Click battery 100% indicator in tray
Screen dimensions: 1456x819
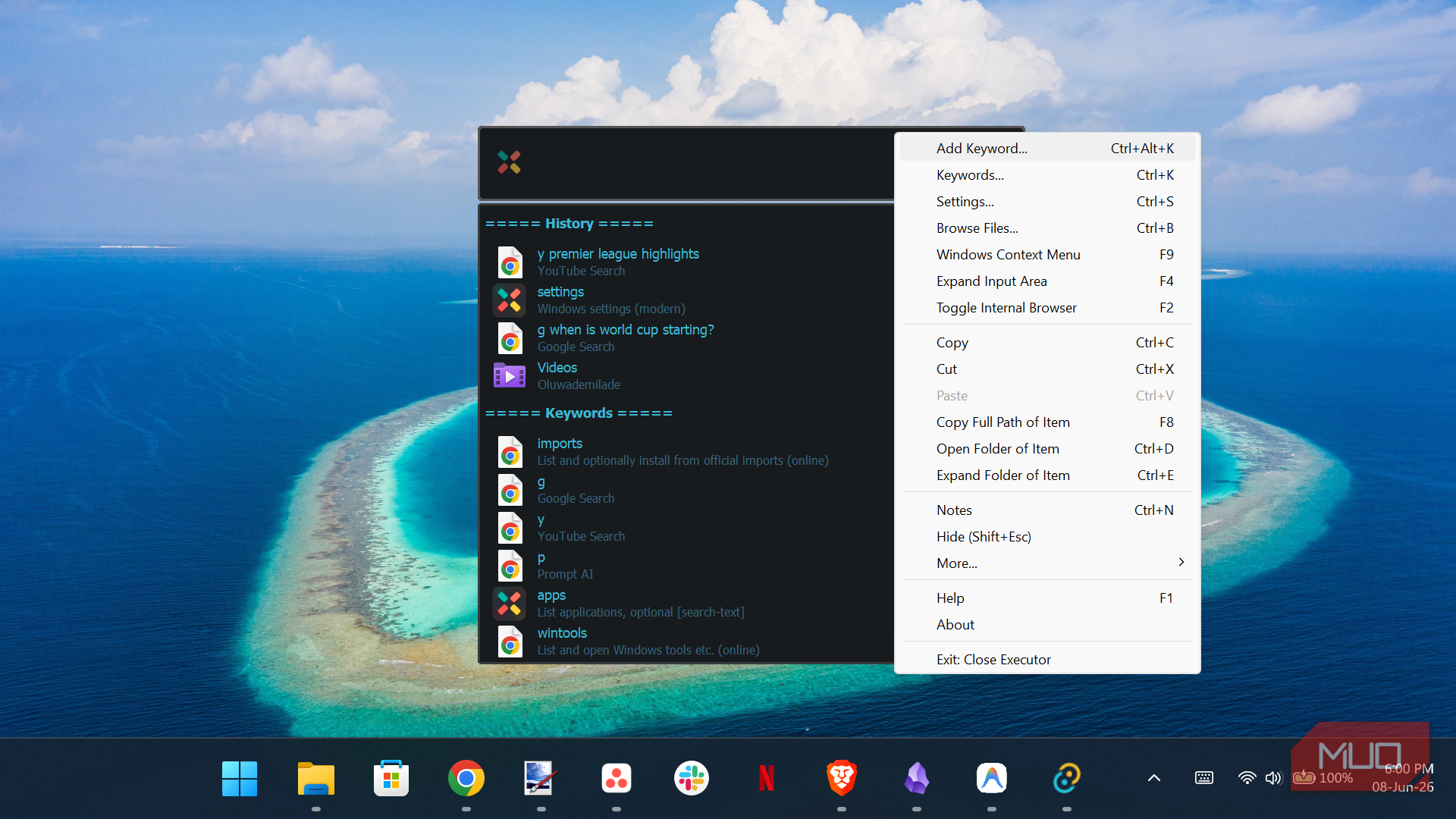click(x=1323, y=778)
